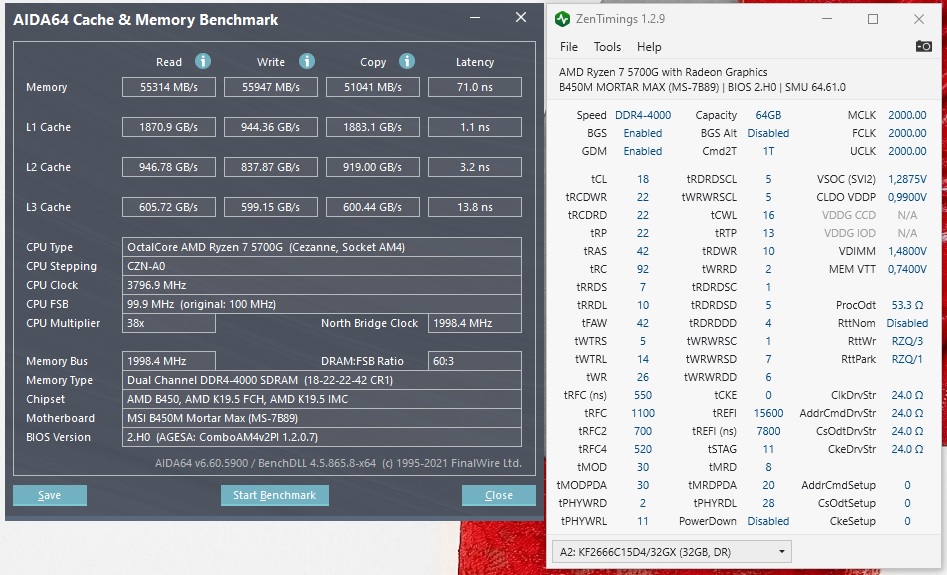Click the Memory Write value 55947 MB/s
This screenshot has height=575, width=947.
tap(271, 87)
